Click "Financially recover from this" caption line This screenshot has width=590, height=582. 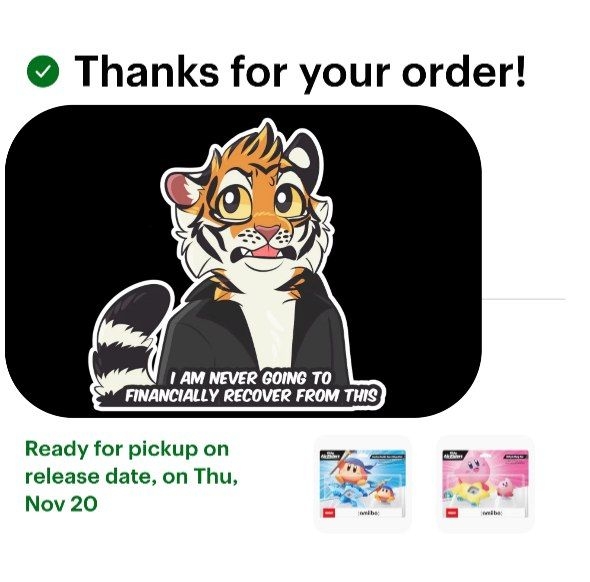point(251,395)
